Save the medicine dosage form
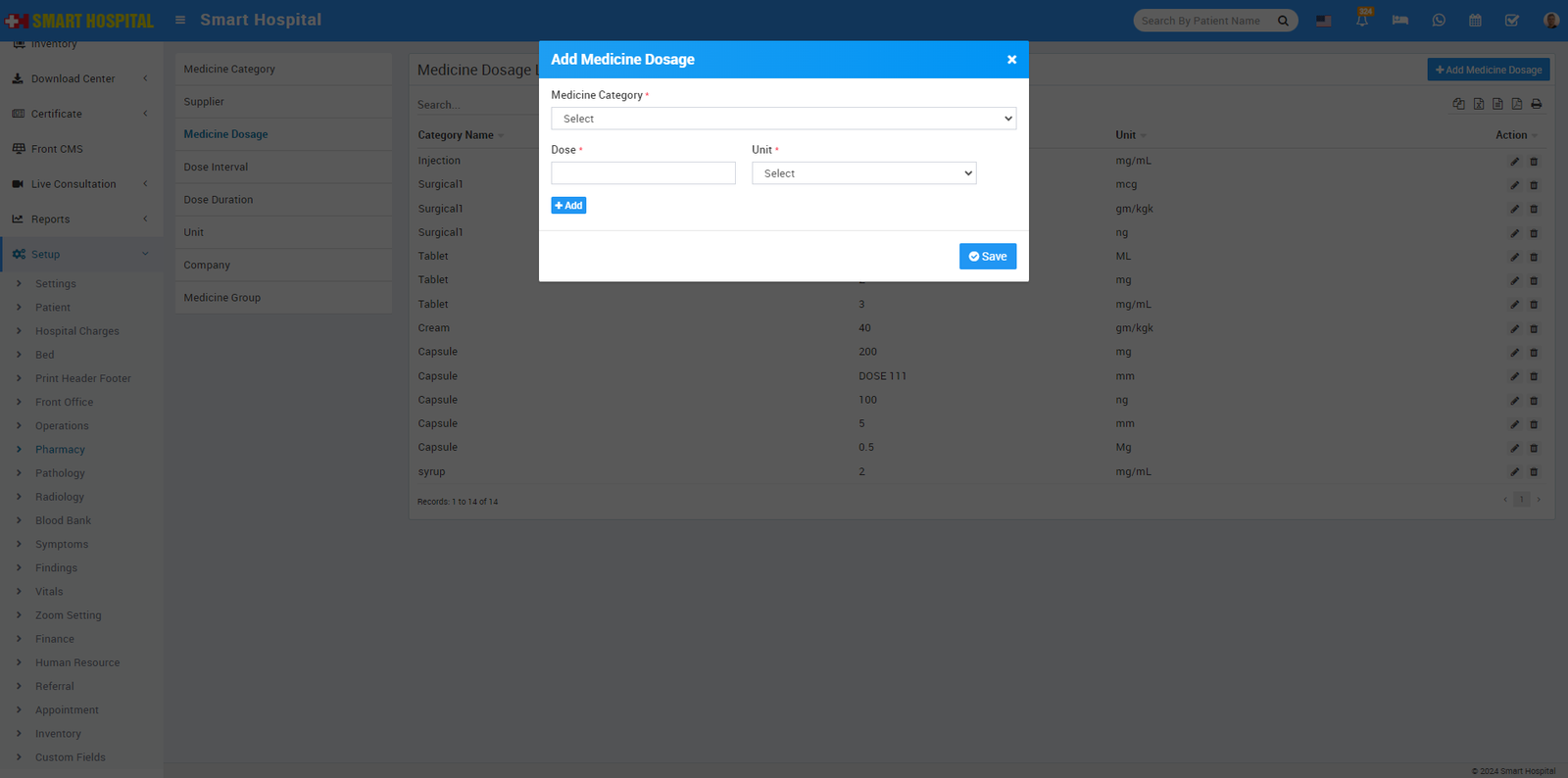The height and width of the screenshot is (778, 1568). 987,257
